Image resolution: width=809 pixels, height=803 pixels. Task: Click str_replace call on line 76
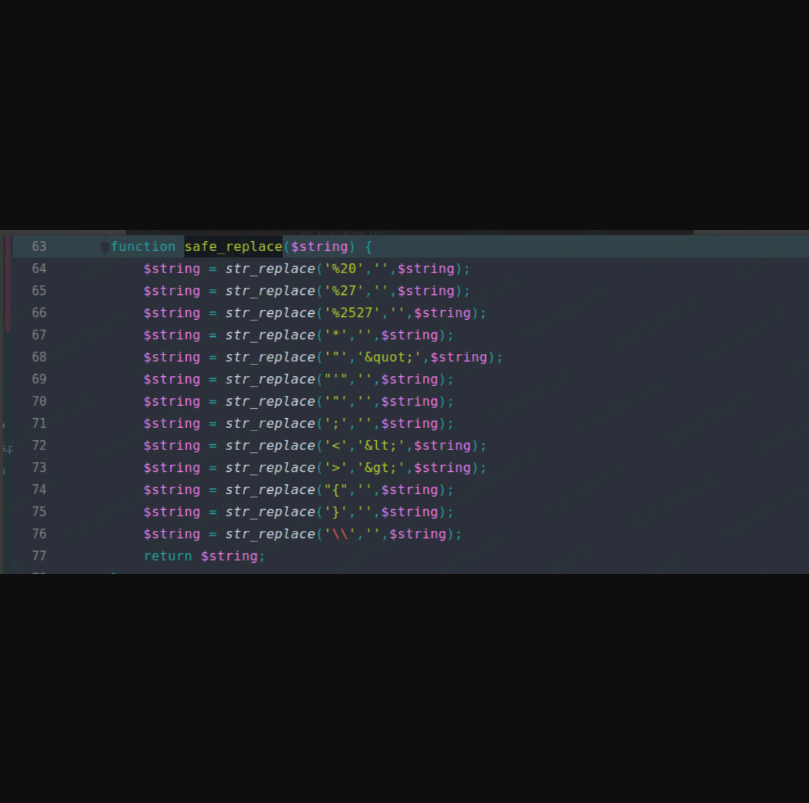[269, 534]
